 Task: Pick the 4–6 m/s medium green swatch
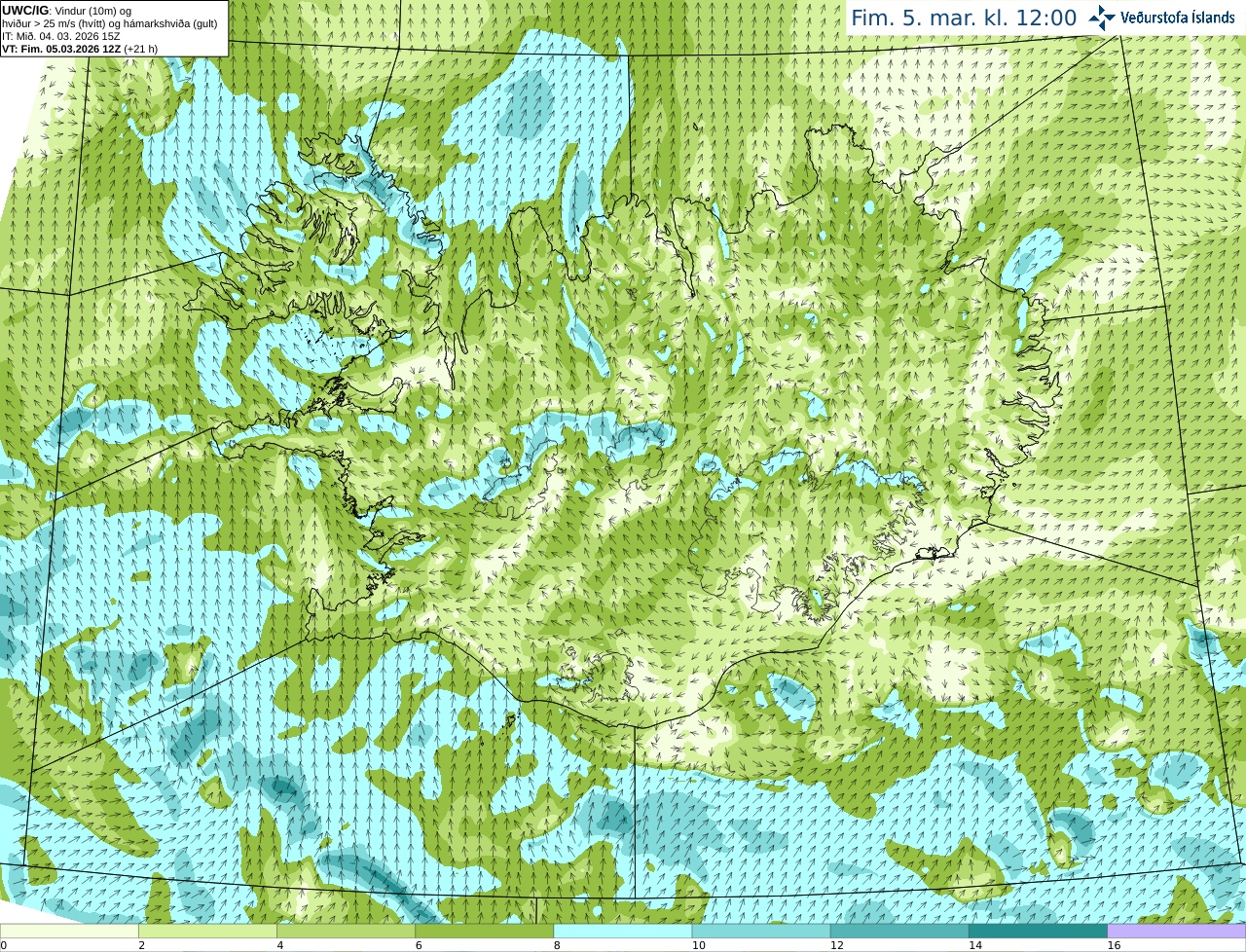coord(346,931)
